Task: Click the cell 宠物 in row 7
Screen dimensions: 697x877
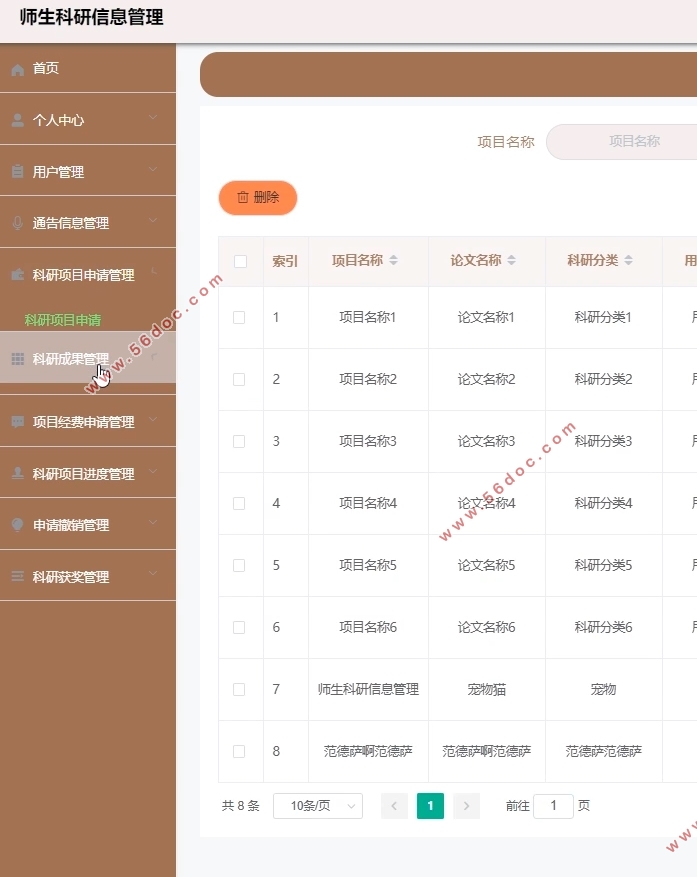Action: point(604,690)
